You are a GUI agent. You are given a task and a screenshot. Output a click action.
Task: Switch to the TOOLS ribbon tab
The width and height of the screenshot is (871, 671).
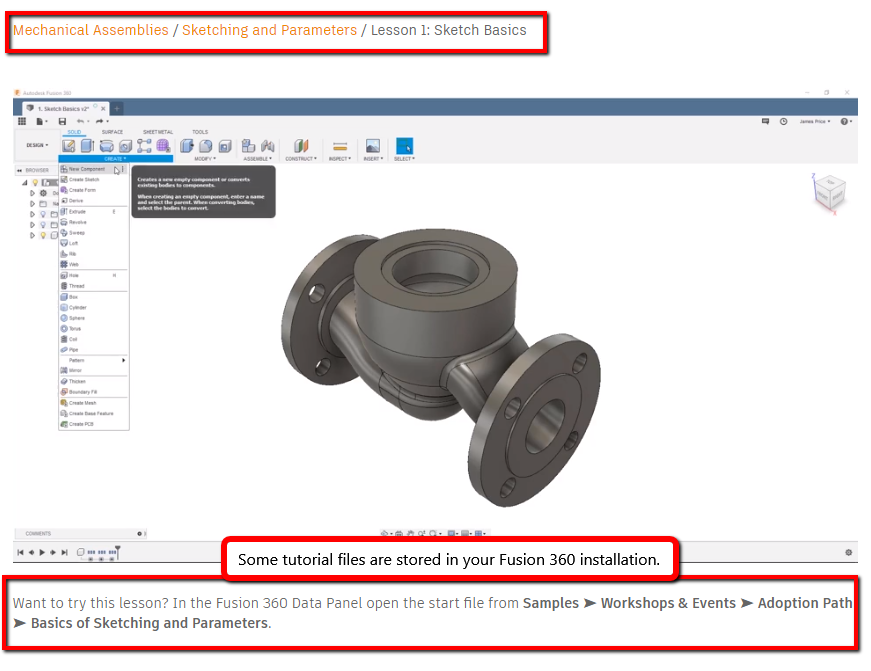tap(200, 132)
